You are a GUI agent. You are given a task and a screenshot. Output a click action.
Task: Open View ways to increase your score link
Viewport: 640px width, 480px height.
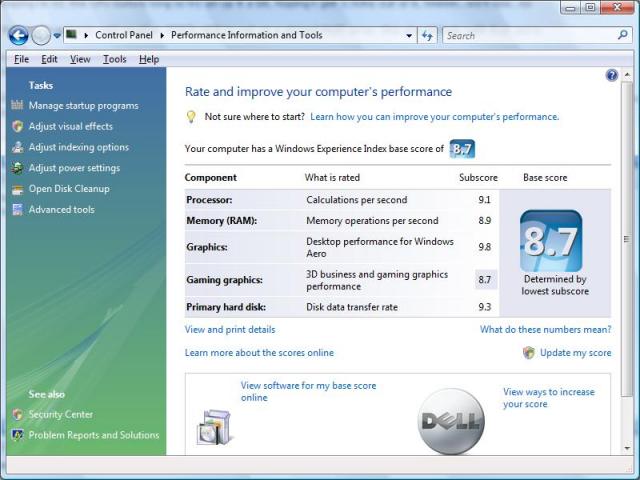pos(549,398)
